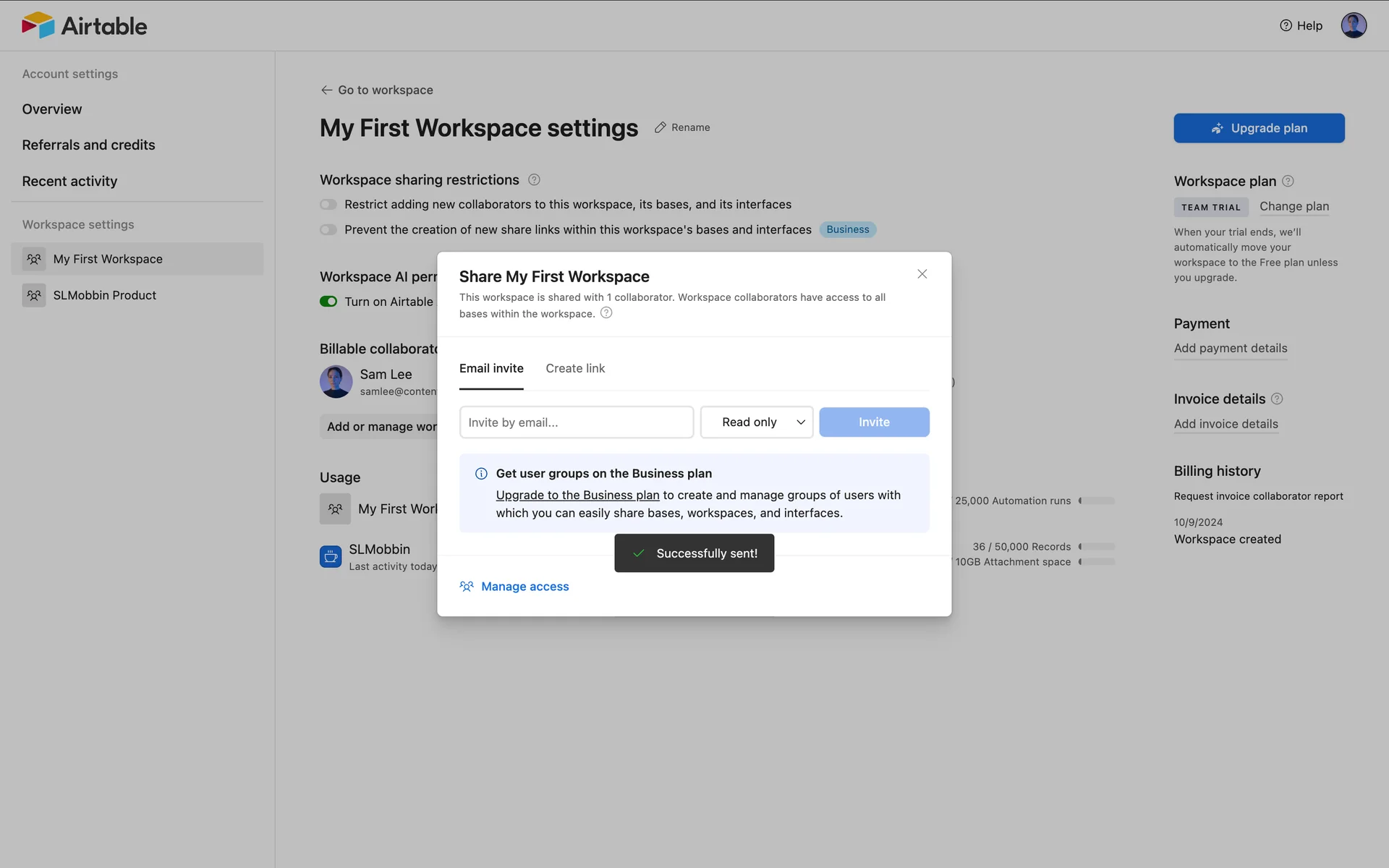
Task: Disable the Airtable AI toggle
Action: click(328, 302)
